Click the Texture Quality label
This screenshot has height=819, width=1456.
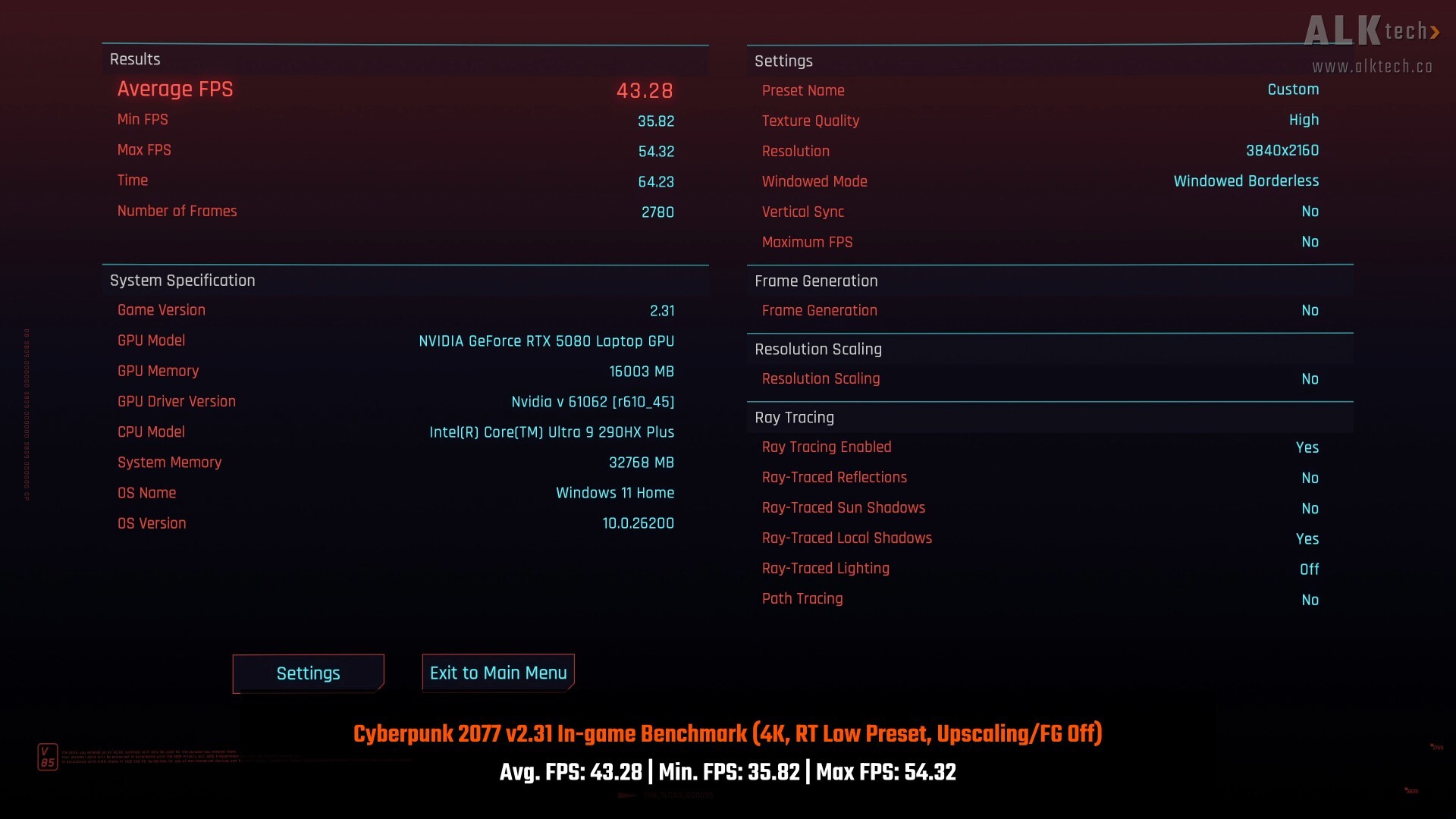coord(811,121)
